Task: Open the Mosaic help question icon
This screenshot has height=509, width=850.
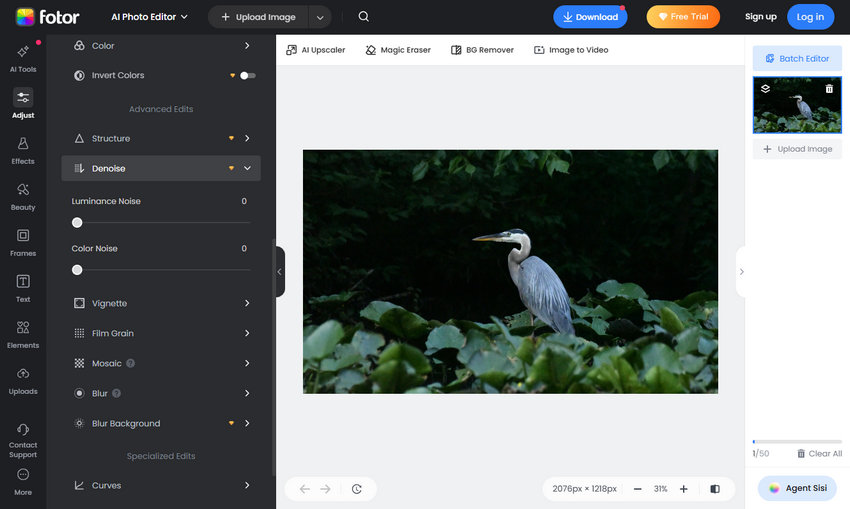Action: coord(131,363)
